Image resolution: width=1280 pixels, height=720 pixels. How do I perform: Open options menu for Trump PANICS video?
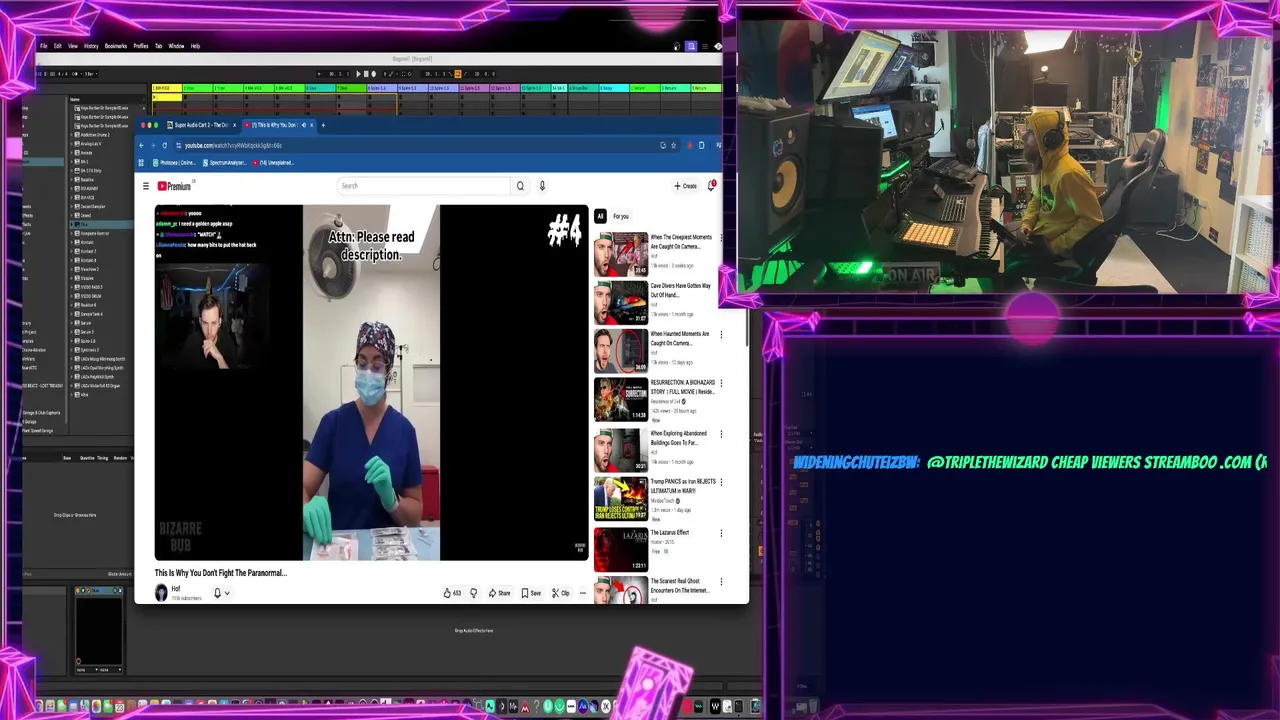tap(721, 482)
